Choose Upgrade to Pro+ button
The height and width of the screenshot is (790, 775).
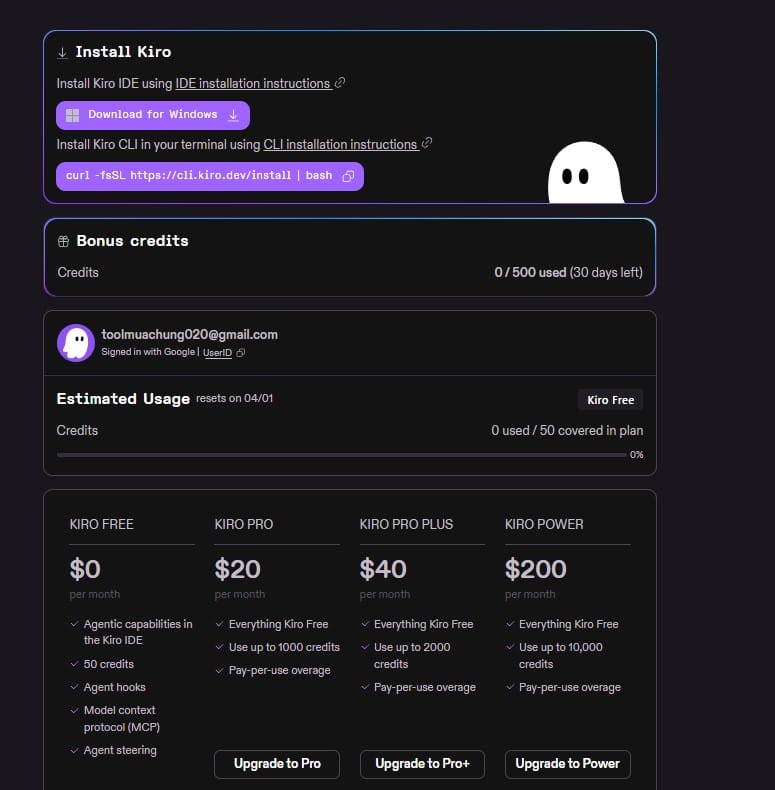pos(422,763)
